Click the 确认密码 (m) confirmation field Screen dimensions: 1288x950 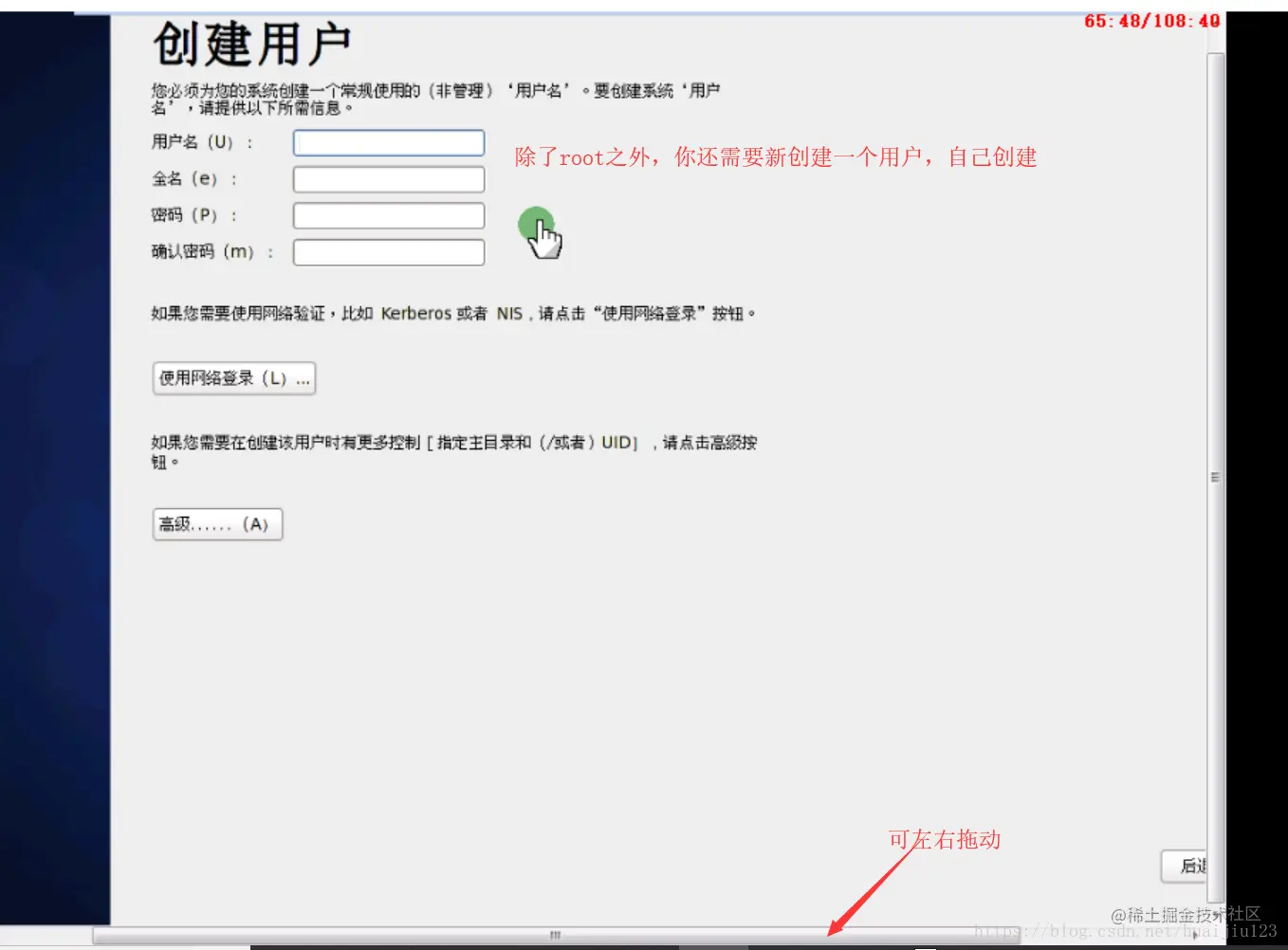[x=388, y=251]
